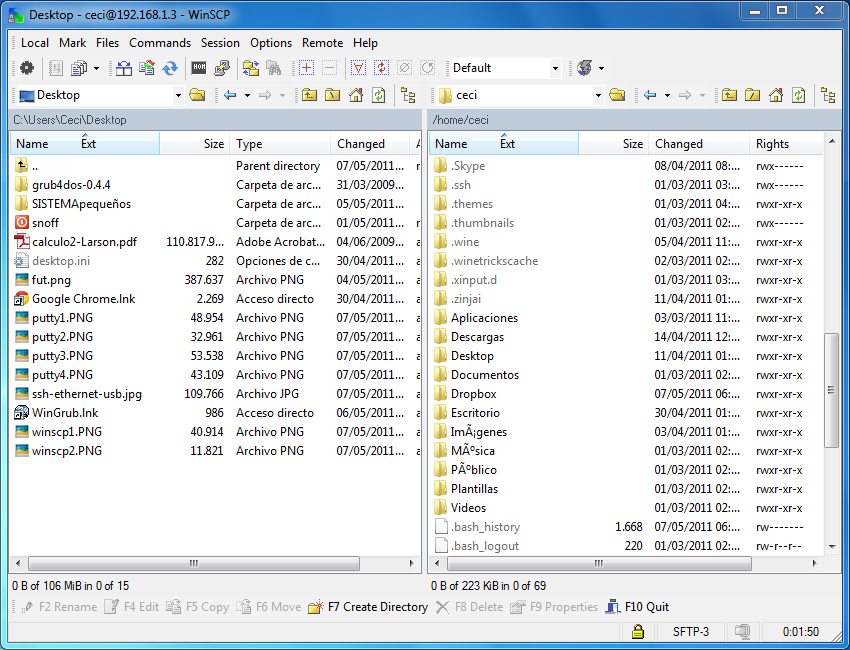Expand the remote ceci directory dropdown
This screenshot has height=650, width=850.
click(598, 95)
